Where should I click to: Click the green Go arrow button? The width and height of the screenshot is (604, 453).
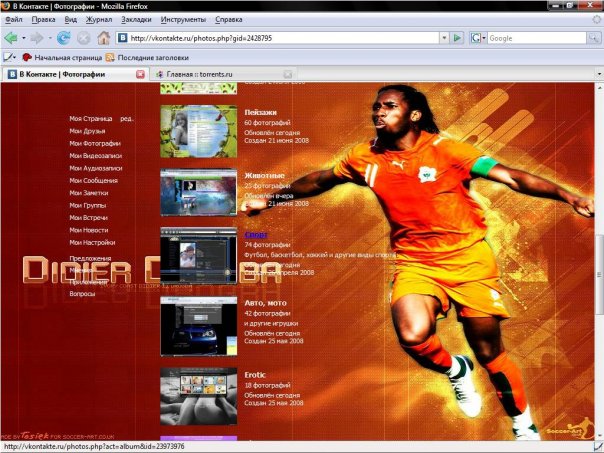coord(457,38)
